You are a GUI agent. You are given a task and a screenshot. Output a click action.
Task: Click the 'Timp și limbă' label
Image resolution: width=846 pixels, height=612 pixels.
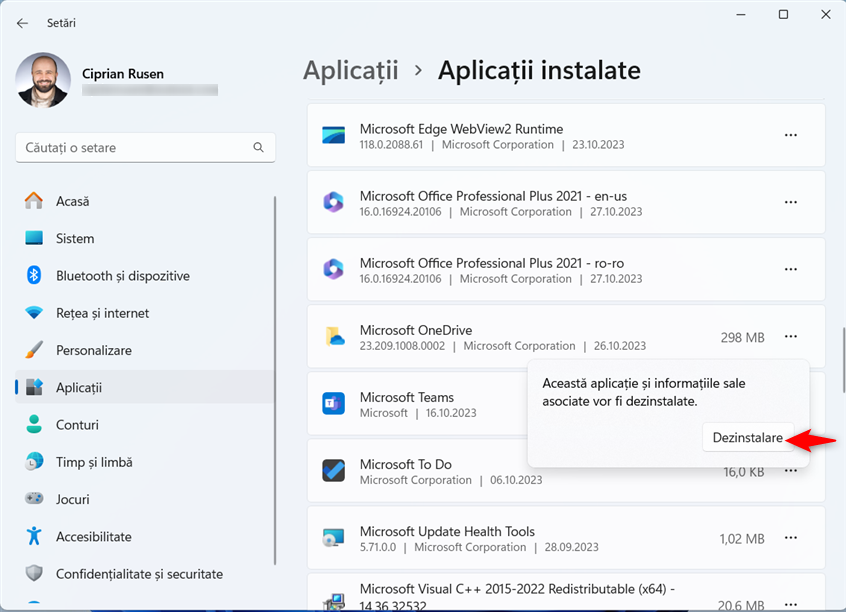(94, 463)
